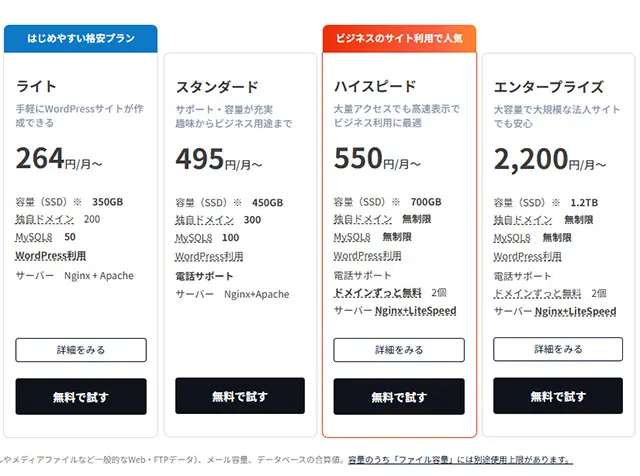Start ハイスピード plan with 無料で試す
Image resolution: width=640 pixels, height=476 pixels.
[x=399, y=397]
